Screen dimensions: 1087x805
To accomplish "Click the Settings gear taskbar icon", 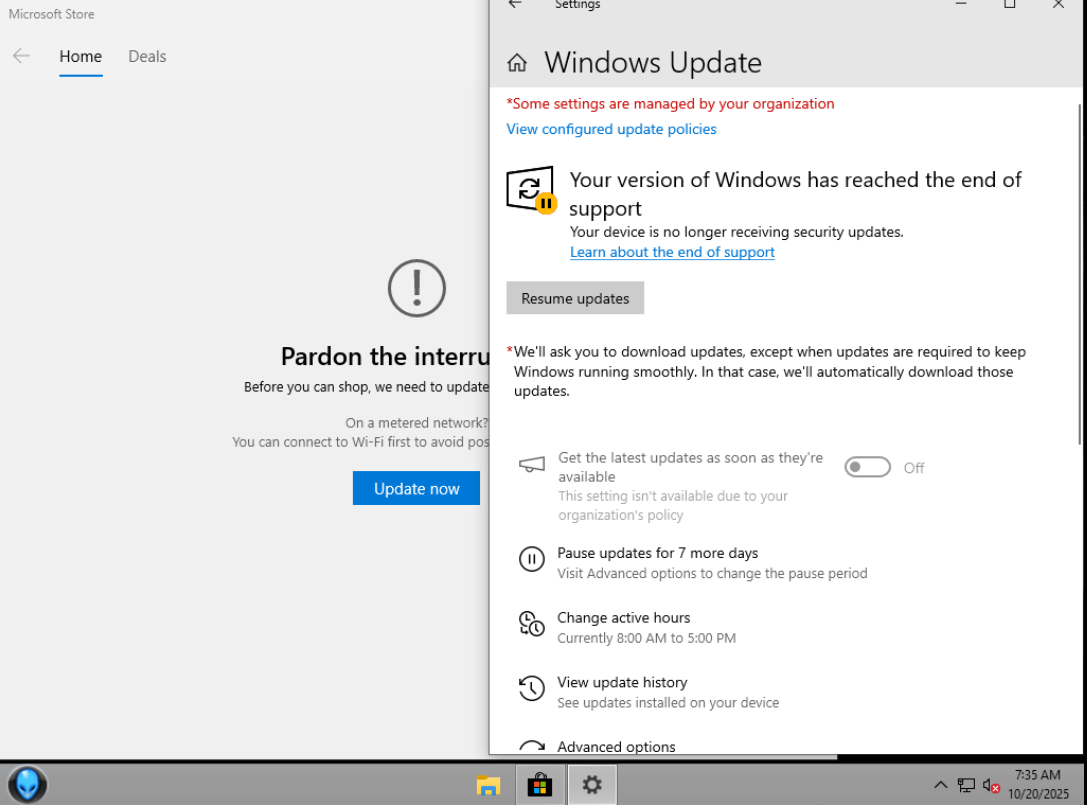I will click(x=592, y=785).
